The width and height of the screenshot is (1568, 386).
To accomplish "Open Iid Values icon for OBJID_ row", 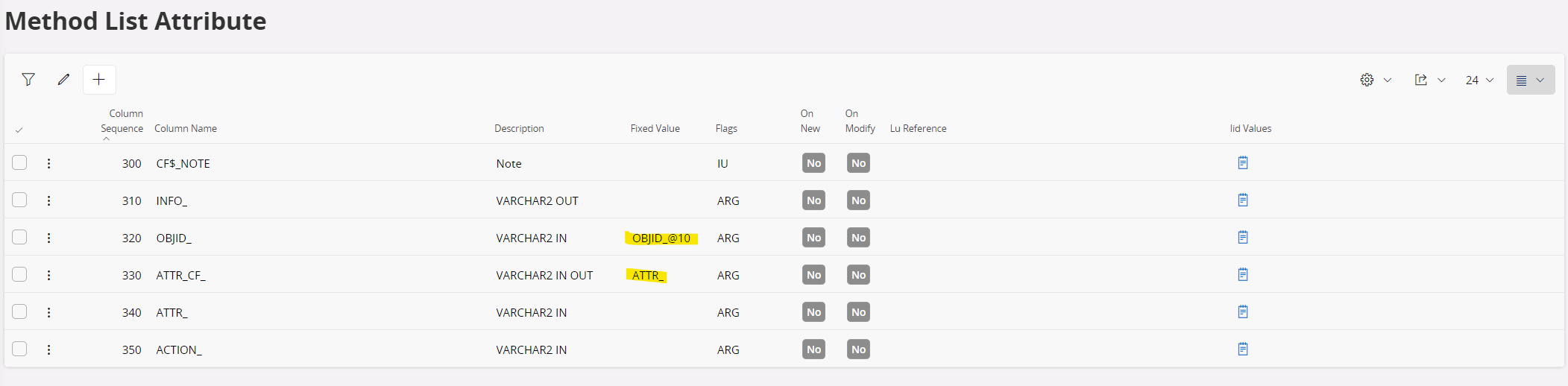I will click(1242, 238).
